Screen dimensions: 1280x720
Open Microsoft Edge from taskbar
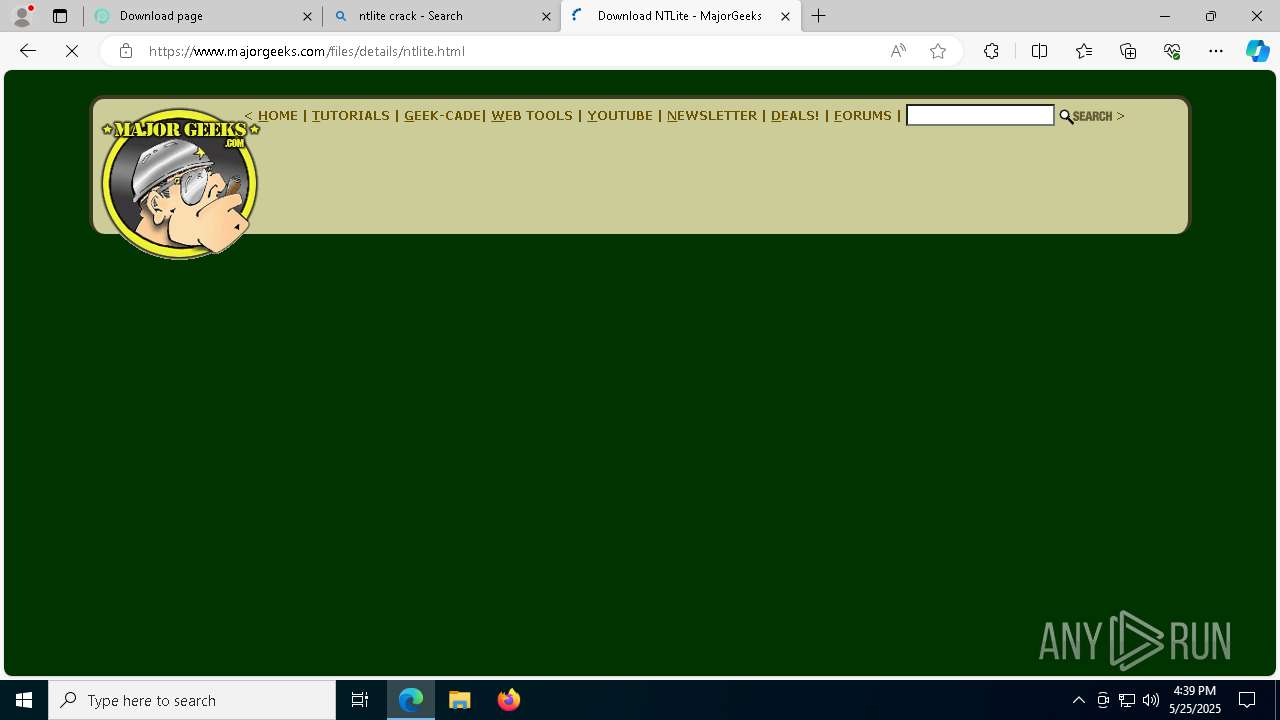pyautogui.click(x=411, y=700)
